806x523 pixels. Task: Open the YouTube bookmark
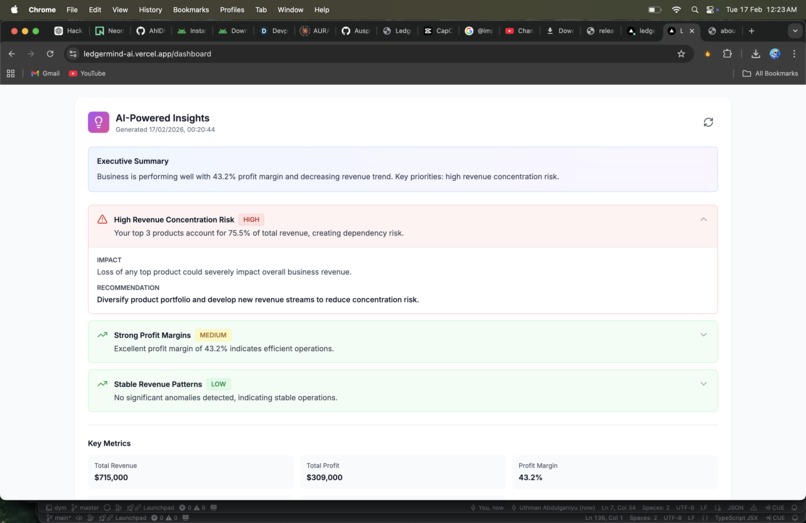[87, 74]
